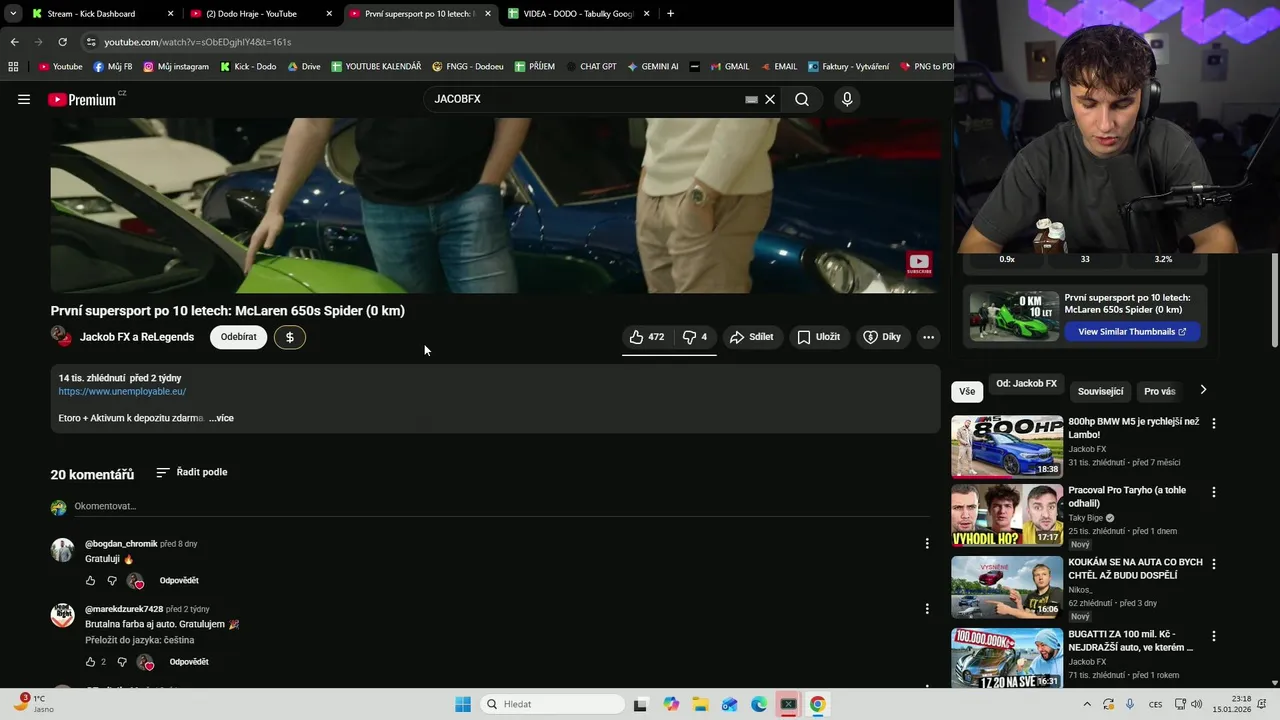Reply to bogdan_chromik via Odpovědět
The image size is (1280, 720).
click(x=179, y=581)
